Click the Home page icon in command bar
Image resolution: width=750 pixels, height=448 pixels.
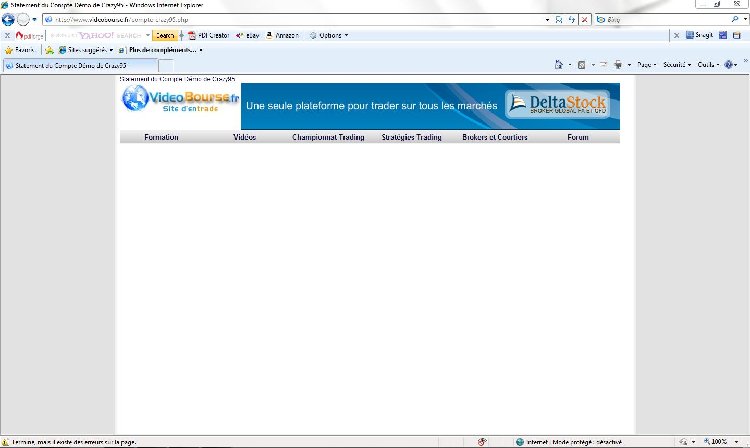(559, 65)
